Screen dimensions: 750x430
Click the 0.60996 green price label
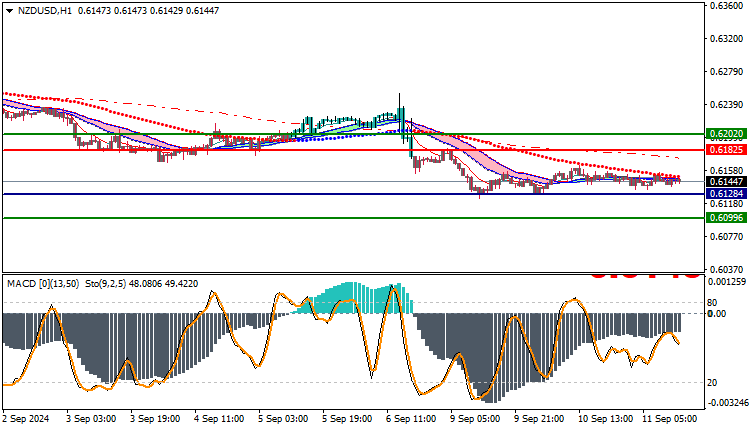[727, 218]
